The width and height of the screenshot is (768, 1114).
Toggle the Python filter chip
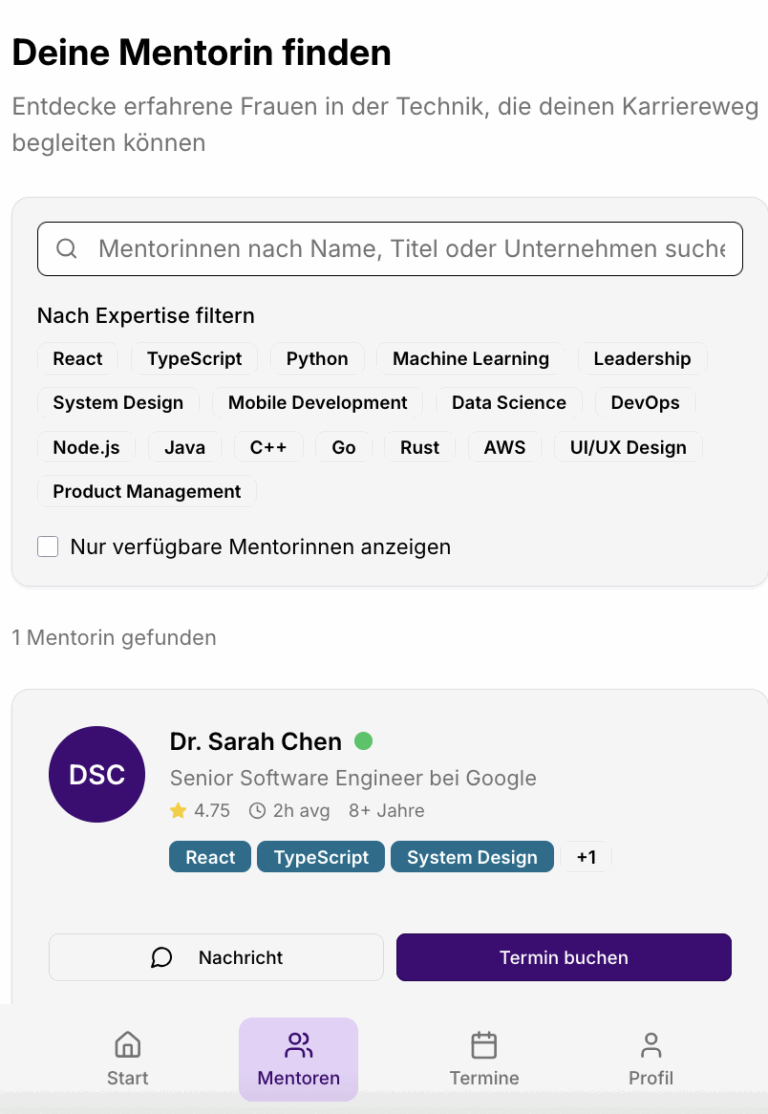(317, 358)
